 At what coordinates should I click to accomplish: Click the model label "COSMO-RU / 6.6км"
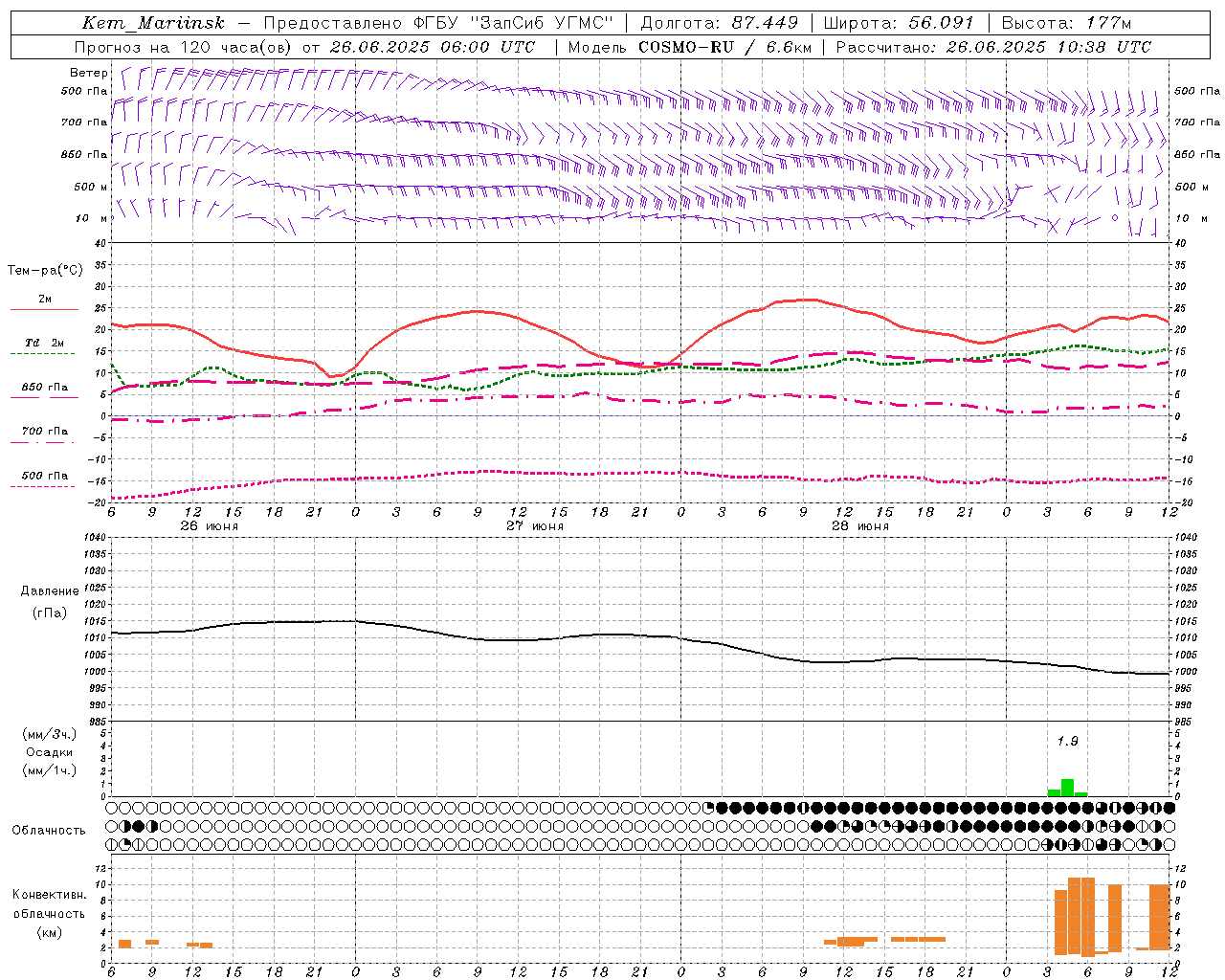tap(725, 47)
